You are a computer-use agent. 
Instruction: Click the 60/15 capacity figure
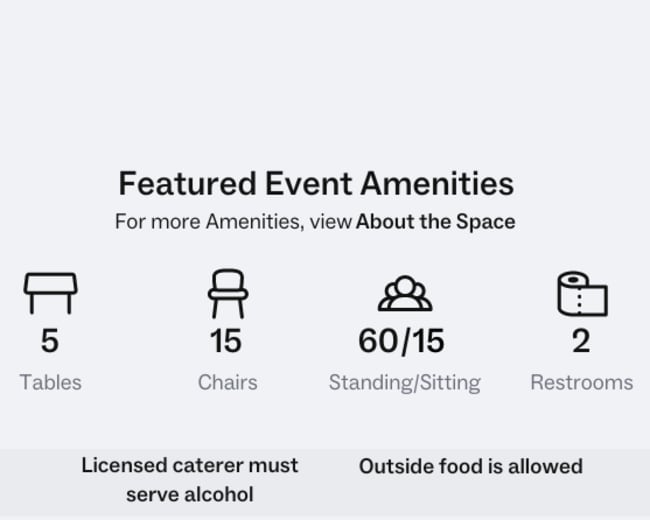(402, 341)
